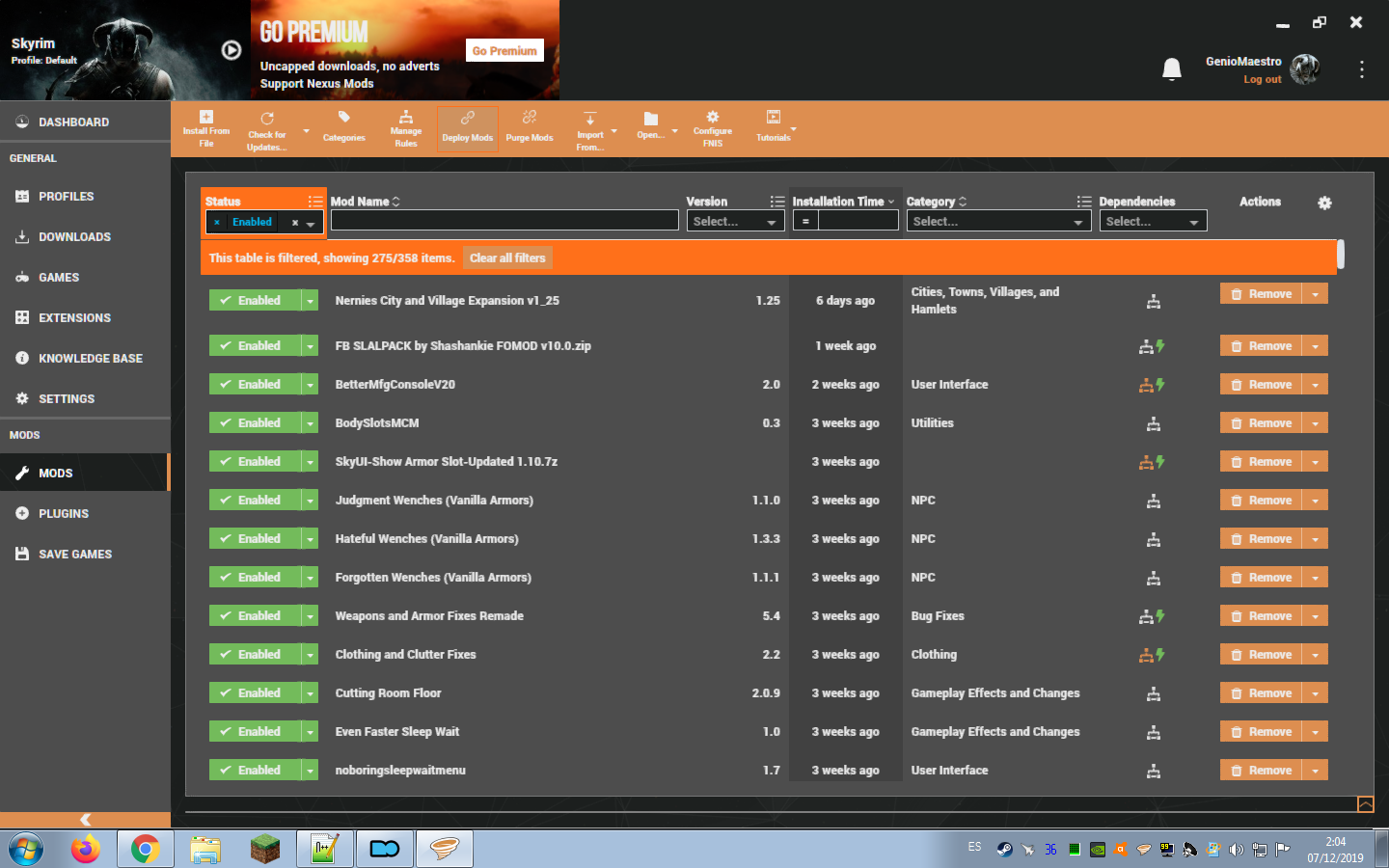Click the Deploy Mods link icon
The height and width of the screenshot is (868, 1389).
tap(468, 118)
